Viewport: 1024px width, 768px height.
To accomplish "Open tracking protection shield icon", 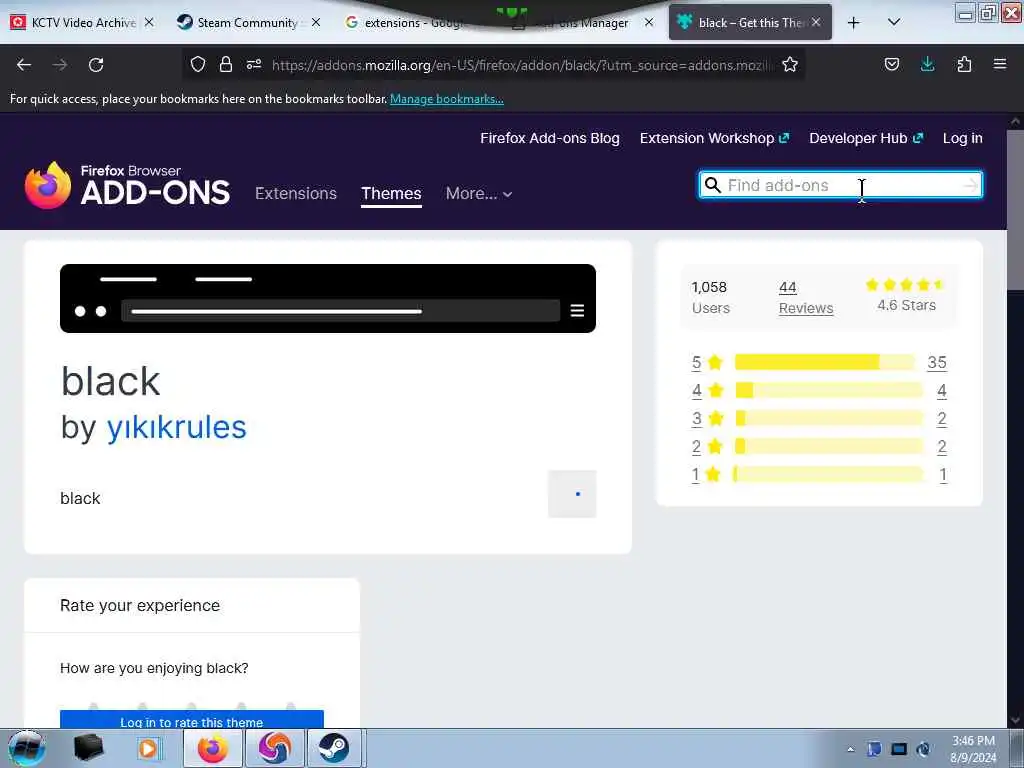I will coord(198,64).
